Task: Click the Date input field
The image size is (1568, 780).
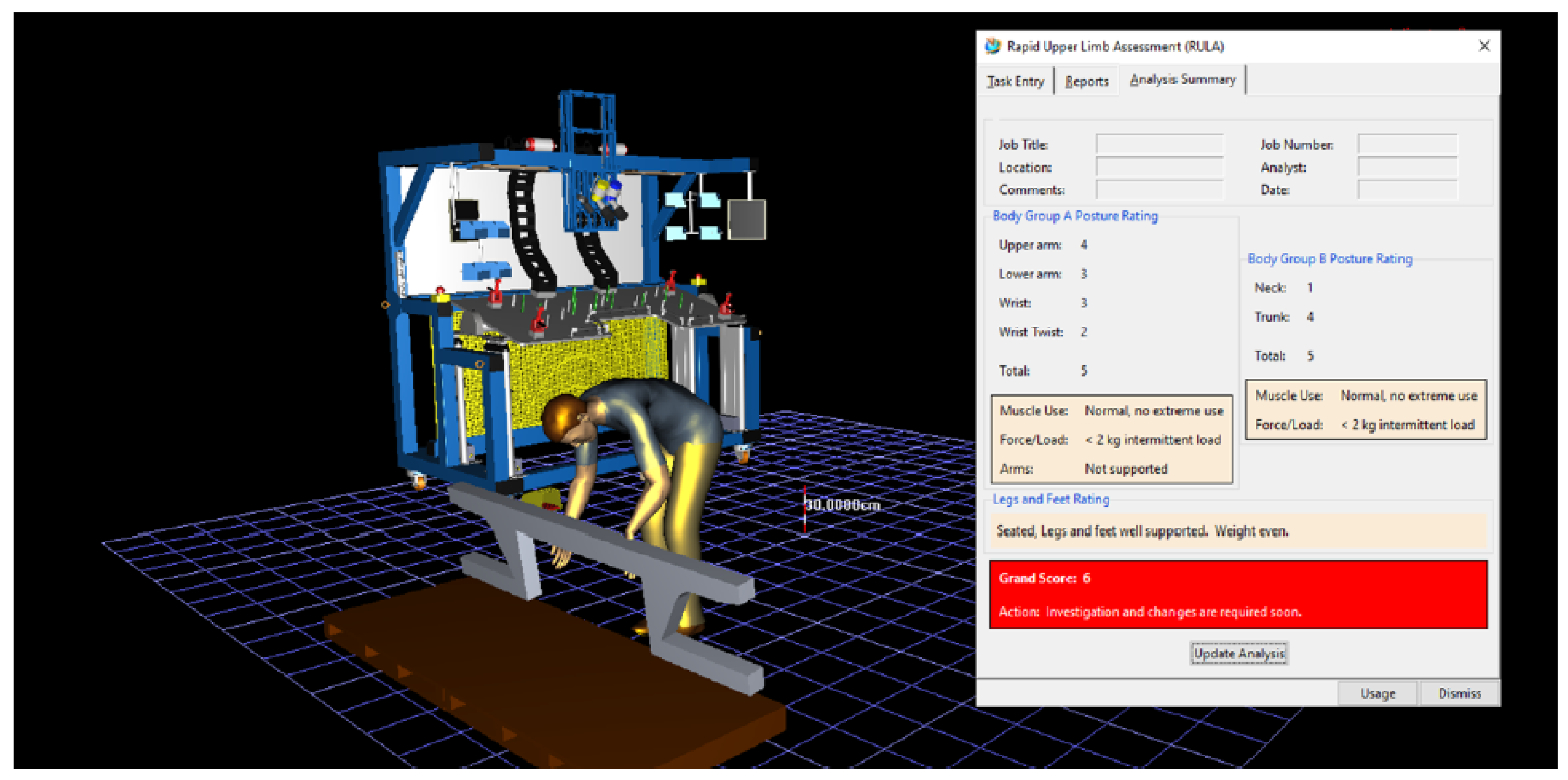Action: point(1407,189)
